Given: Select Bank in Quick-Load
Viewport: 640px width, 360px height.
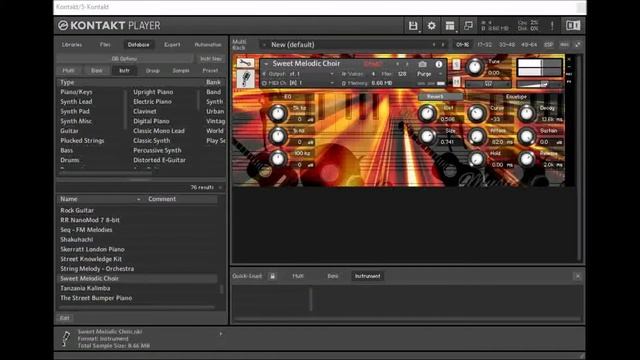Looking at the screenshot, I should point(333,276).
